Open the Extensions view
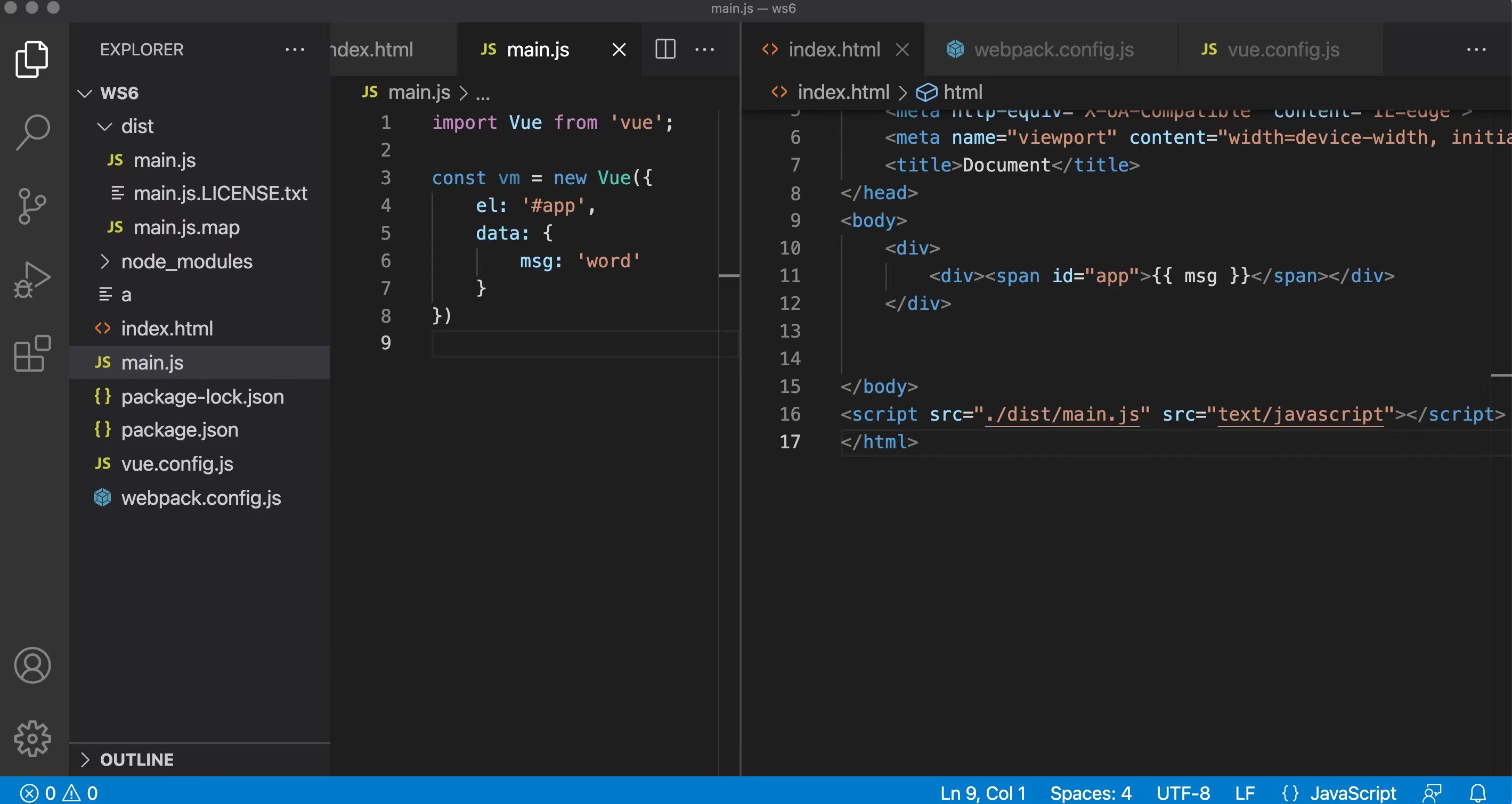Viewport: 1512px width, 804px height. point(32,354)
